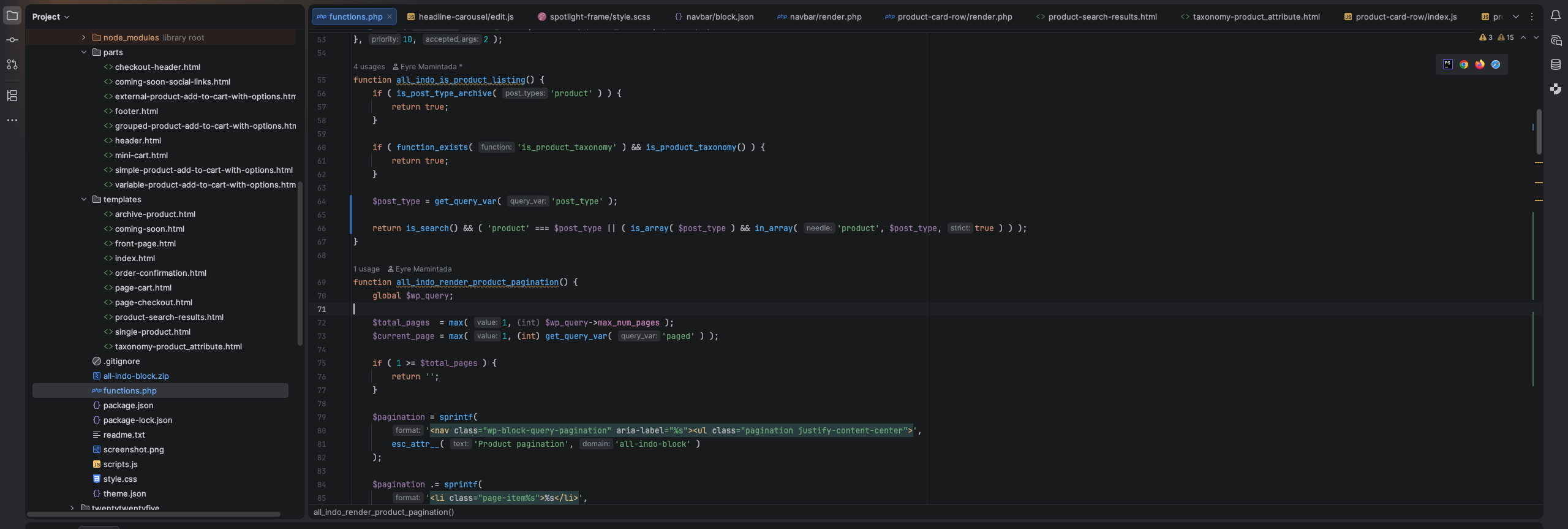The width and height of the screenshot is (1568, 529).
Task: Open screenshot.png file
Action: tap(134, 449)
